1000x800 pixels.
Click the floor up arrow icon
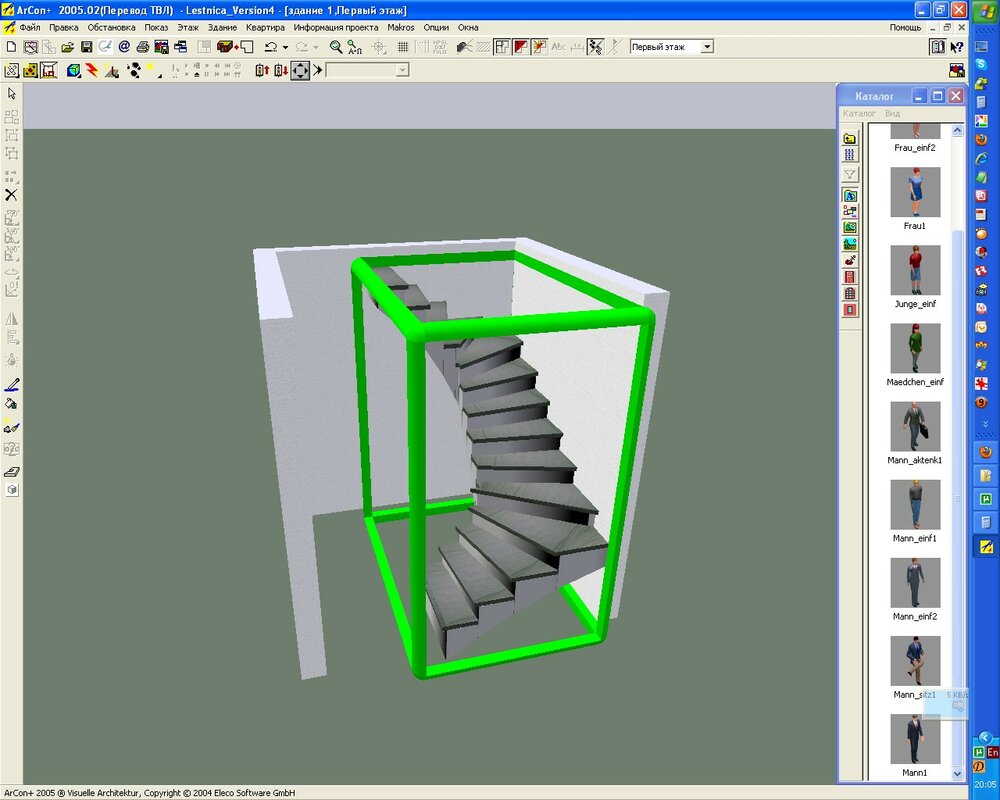click(263, 70)
